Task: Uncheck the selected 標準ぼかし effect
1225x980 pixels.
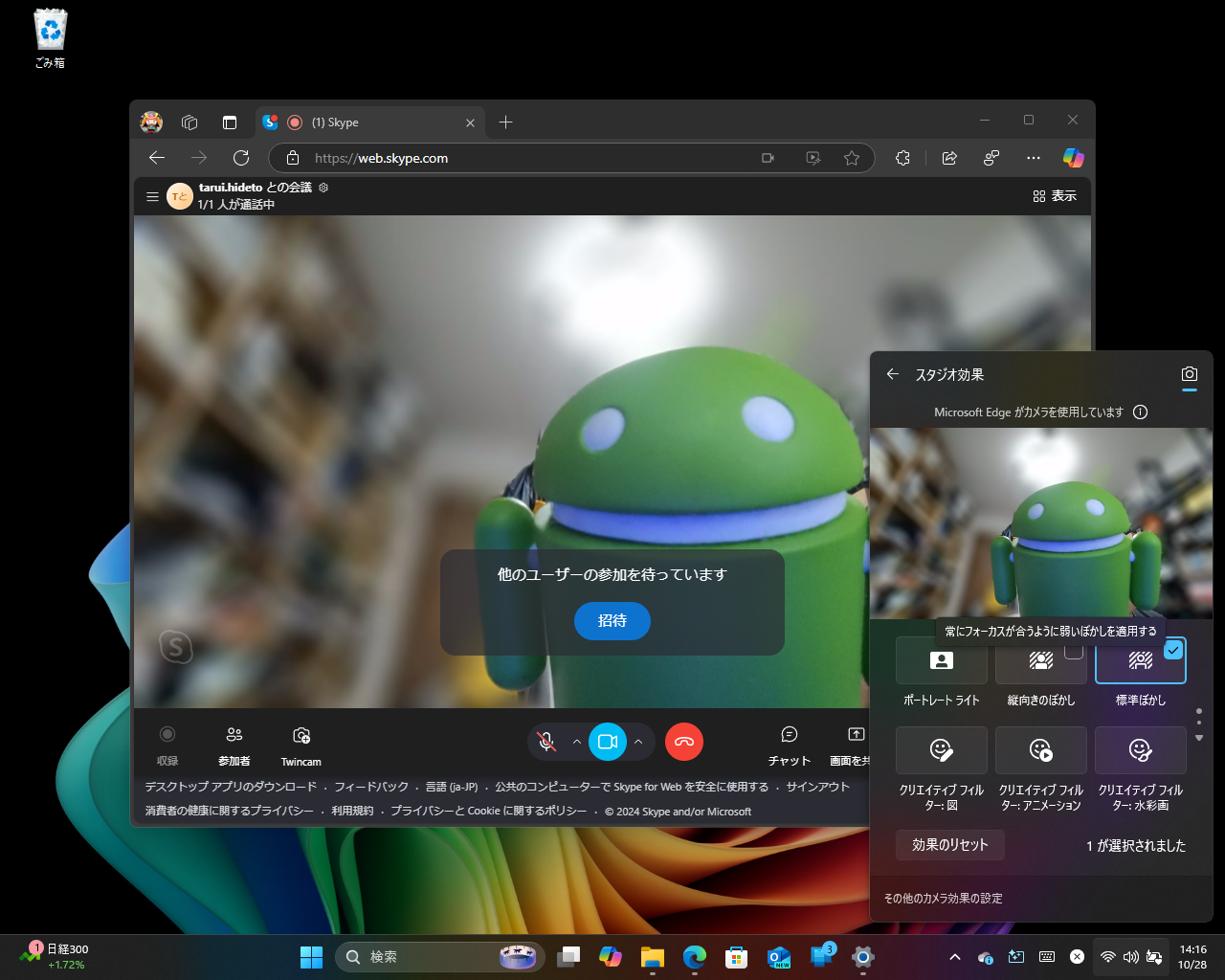Action: pos(1171,650)
